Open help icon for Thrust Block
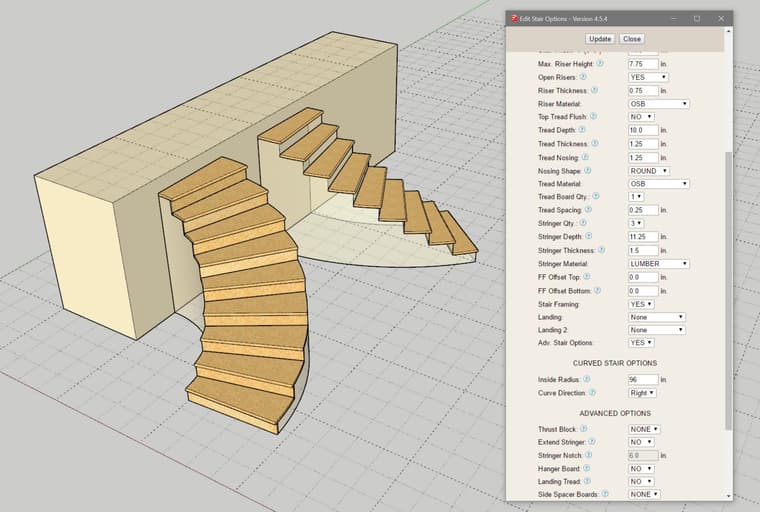The image size is (760, 512). pos(584,429)
